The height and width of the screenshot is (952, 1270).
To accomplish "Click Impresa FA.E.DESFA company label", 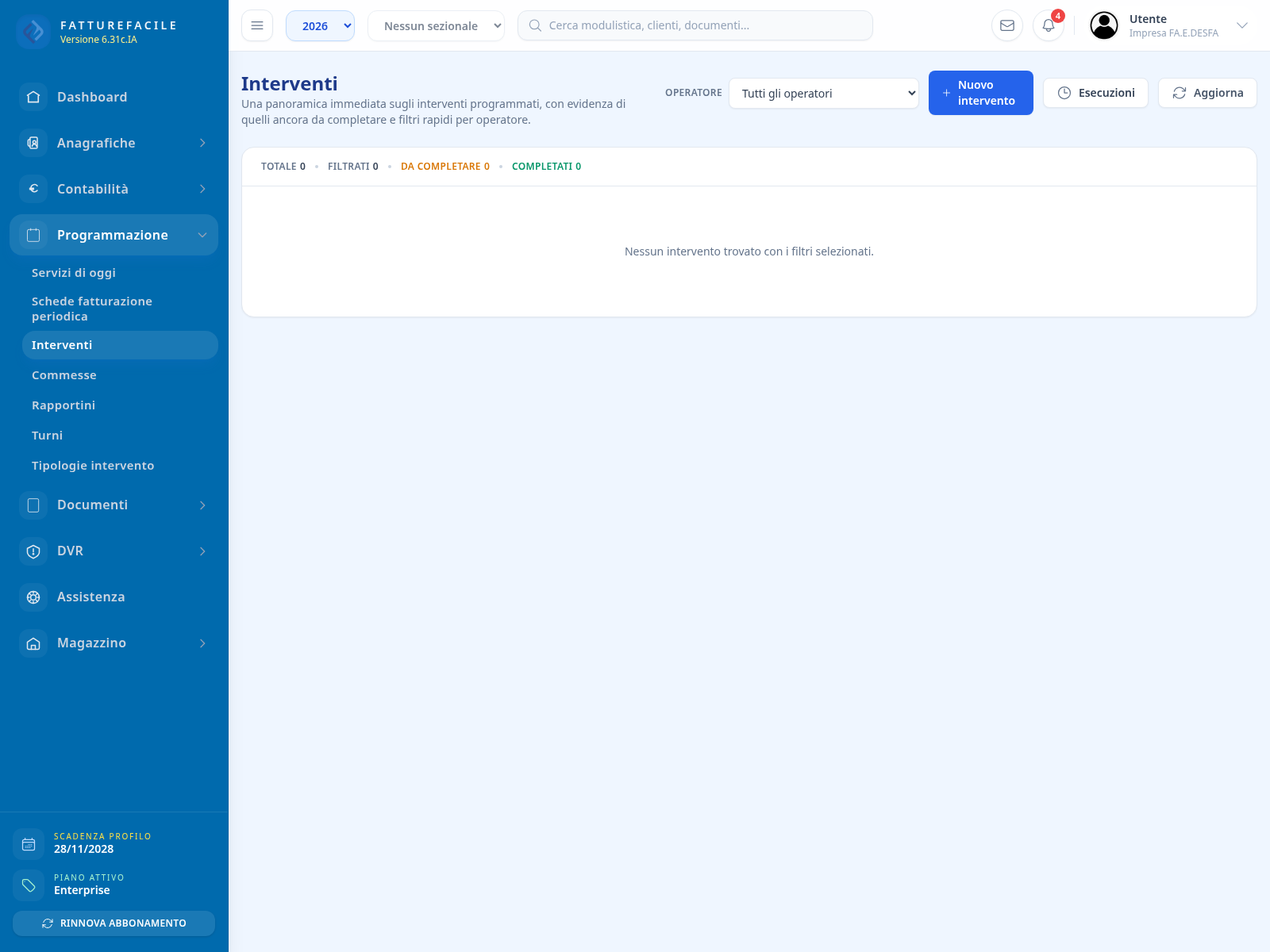I will click(x=1173, y=33).
